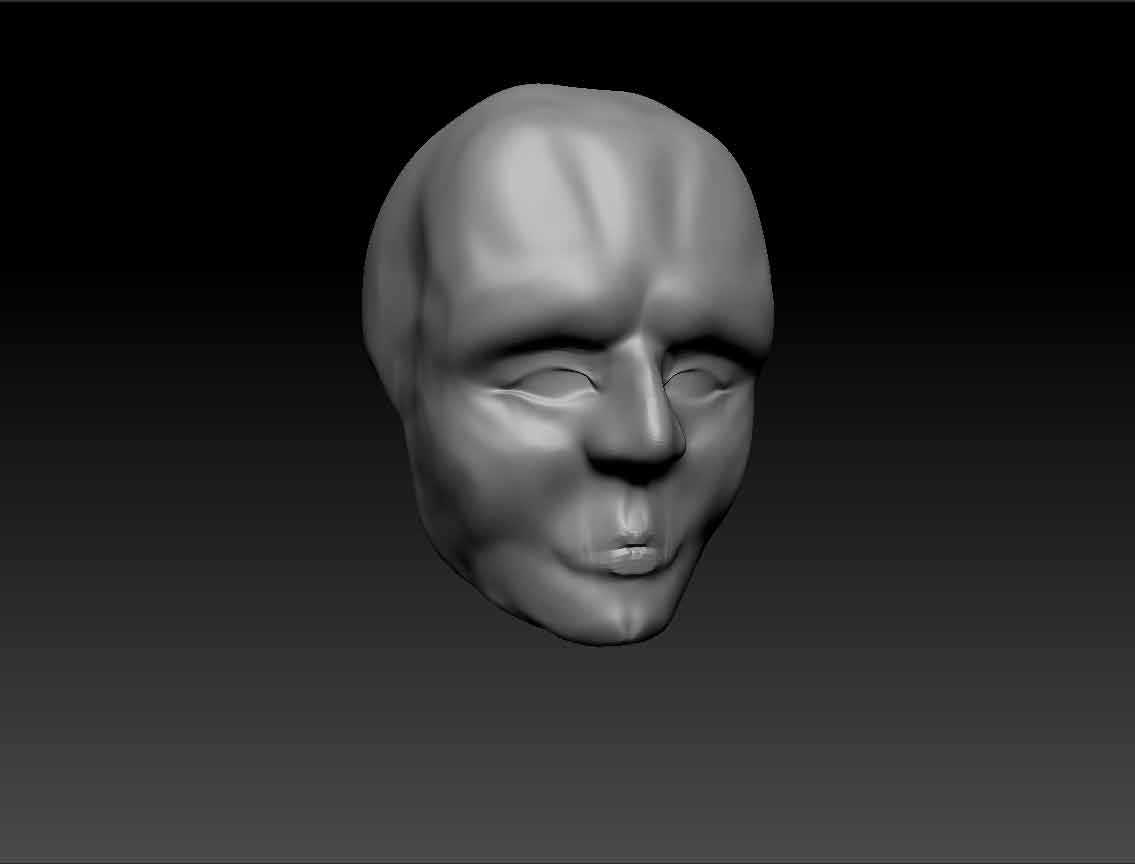Click the empty canvas left of the sculpture
The height and width of the screenshot is (864, 1135).
click(x=200, y=400)
